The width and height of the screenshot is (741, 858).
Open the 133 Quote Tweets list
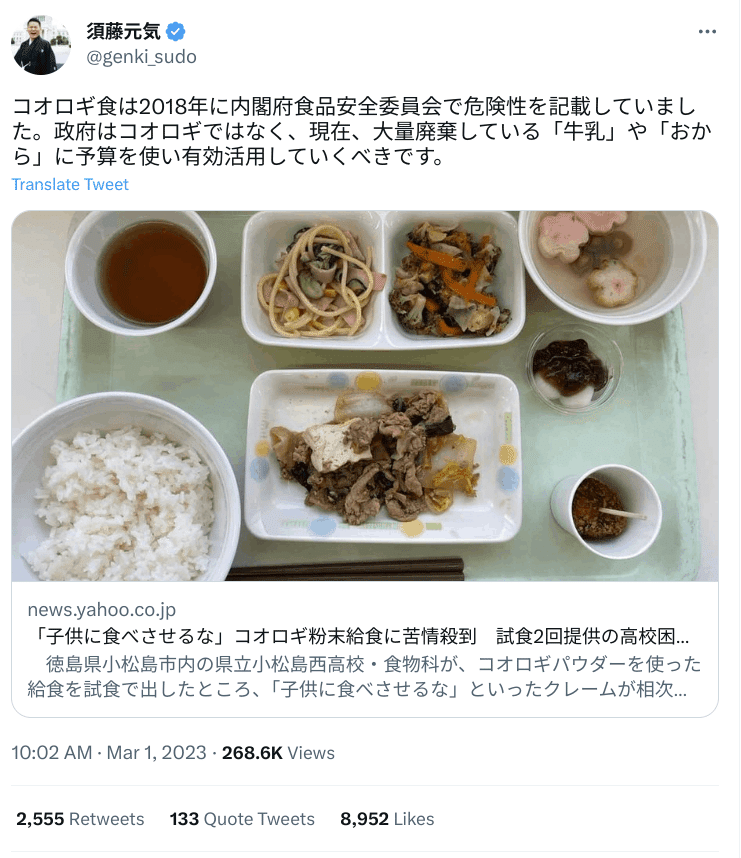[x=242, y=819]
